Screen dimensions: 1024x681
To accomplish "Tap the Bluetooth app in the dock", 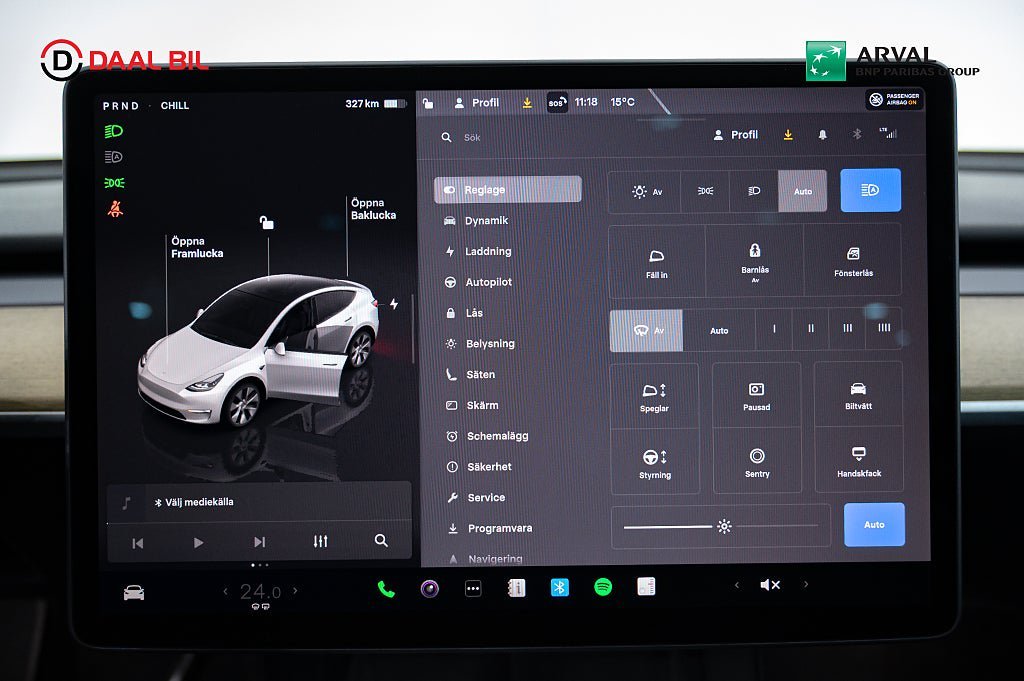I will click(559, 588).
